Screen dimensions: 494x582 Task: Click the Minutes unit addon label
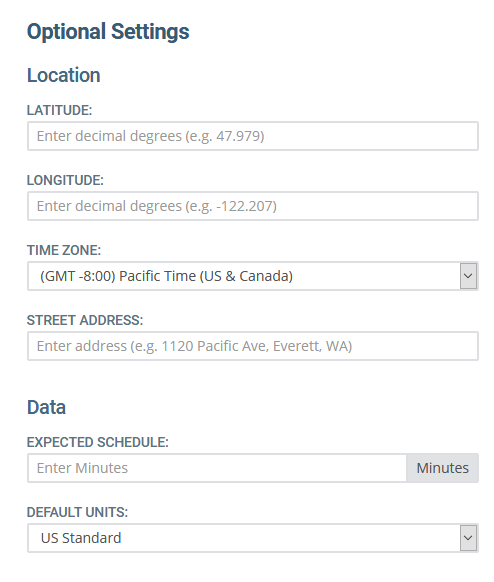[x=442, y=468]
